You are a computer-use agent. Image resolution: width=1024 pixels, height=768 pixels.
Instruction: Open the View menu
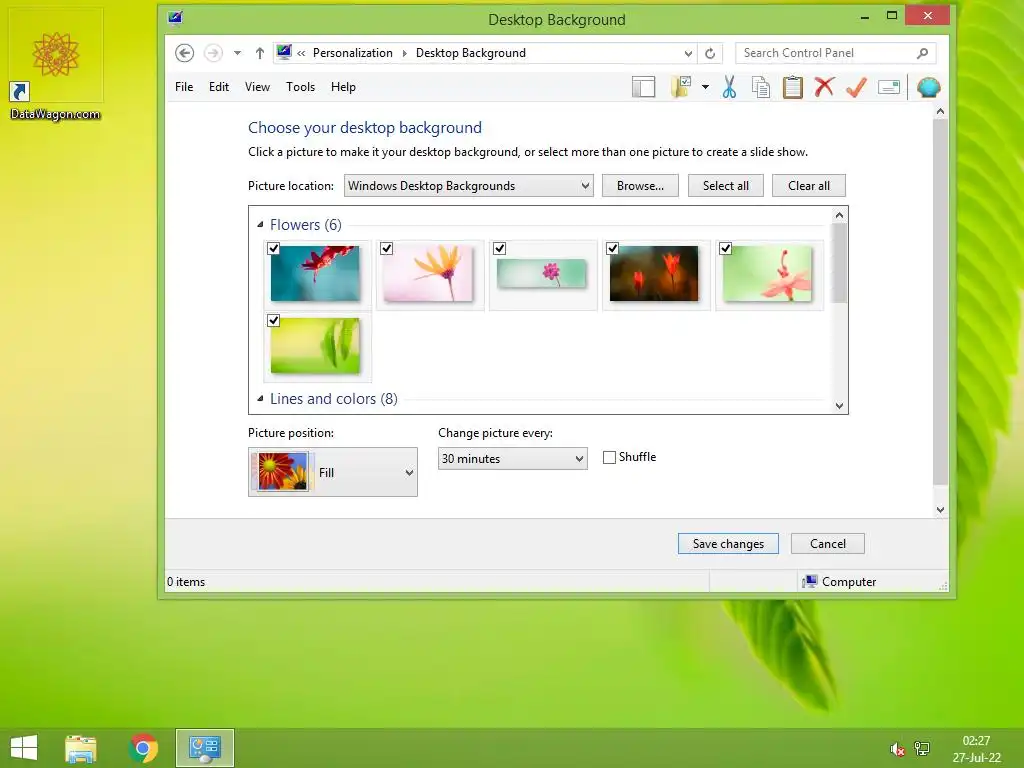257,87
